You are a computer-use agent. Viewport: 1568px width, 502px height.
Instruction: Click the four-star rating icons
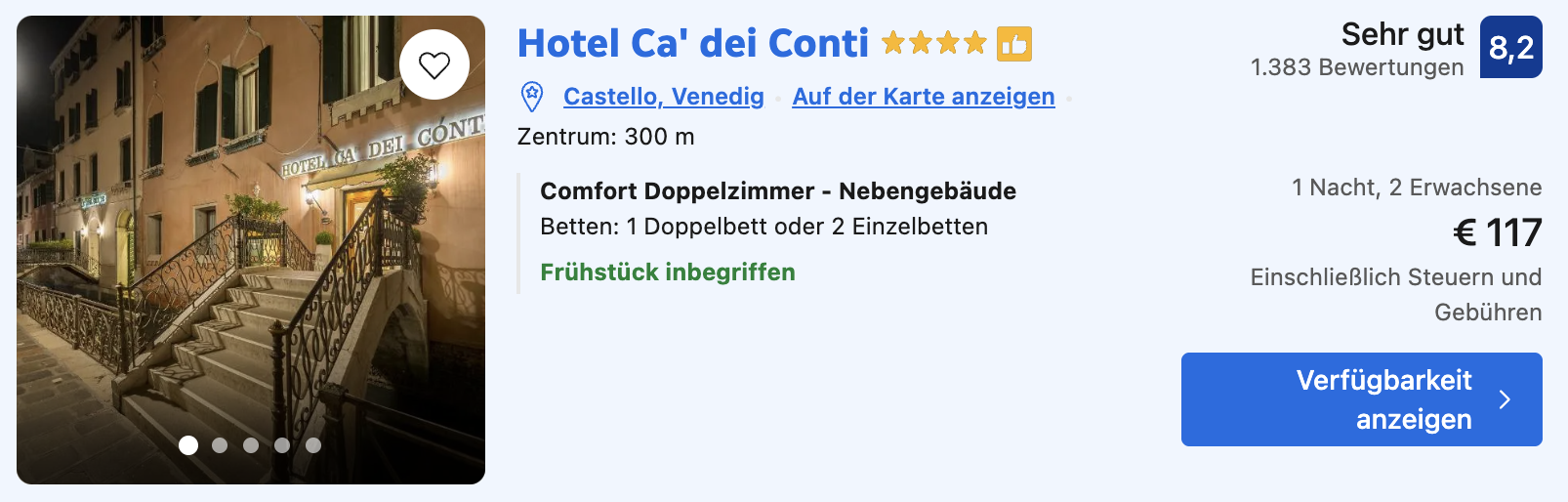point(933,44)
